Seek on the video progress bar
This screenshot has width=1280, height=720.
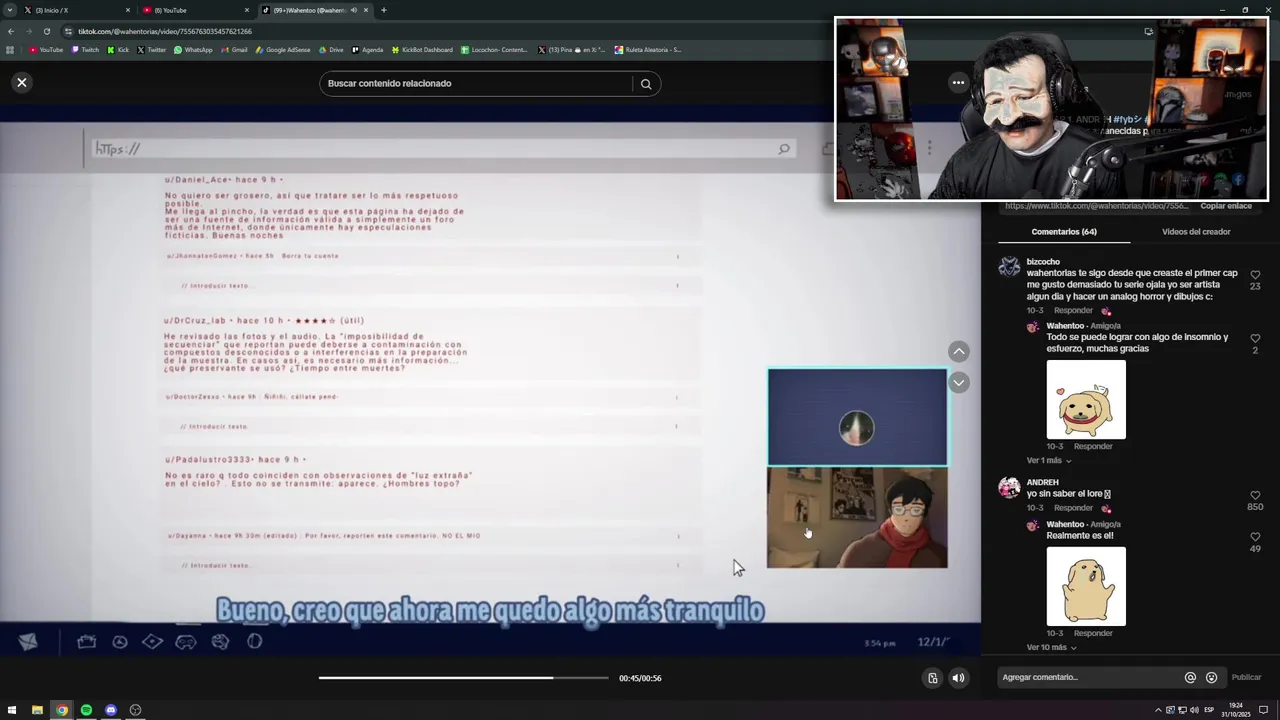pos(463,678)
